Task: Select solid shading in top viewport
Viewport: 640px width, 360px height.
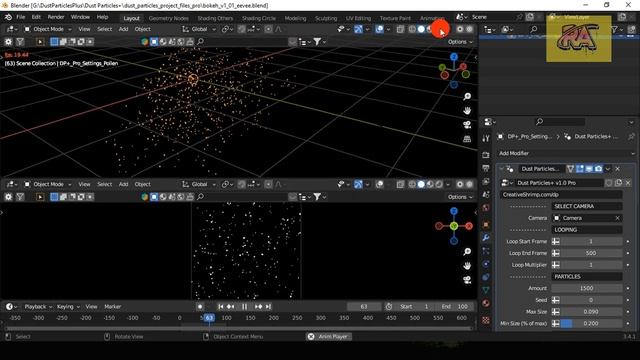Action: click(x=421, y=29)
